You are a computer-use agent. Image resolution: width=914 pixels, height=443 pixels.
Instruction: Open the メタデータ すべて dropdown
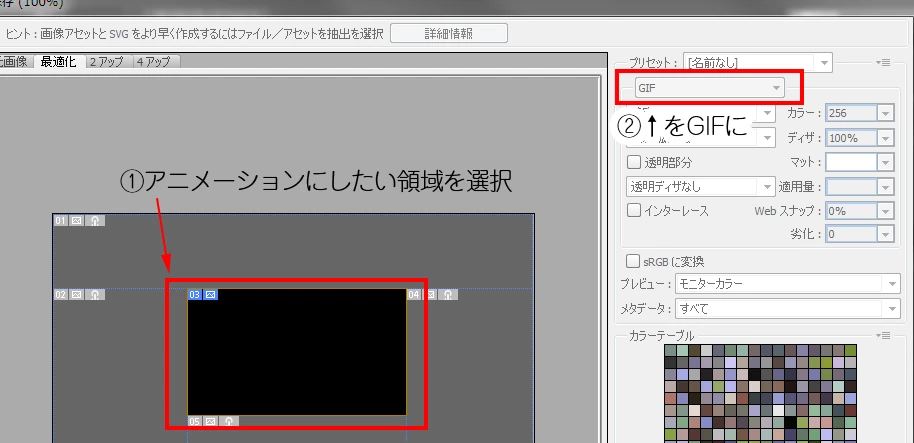788,308
